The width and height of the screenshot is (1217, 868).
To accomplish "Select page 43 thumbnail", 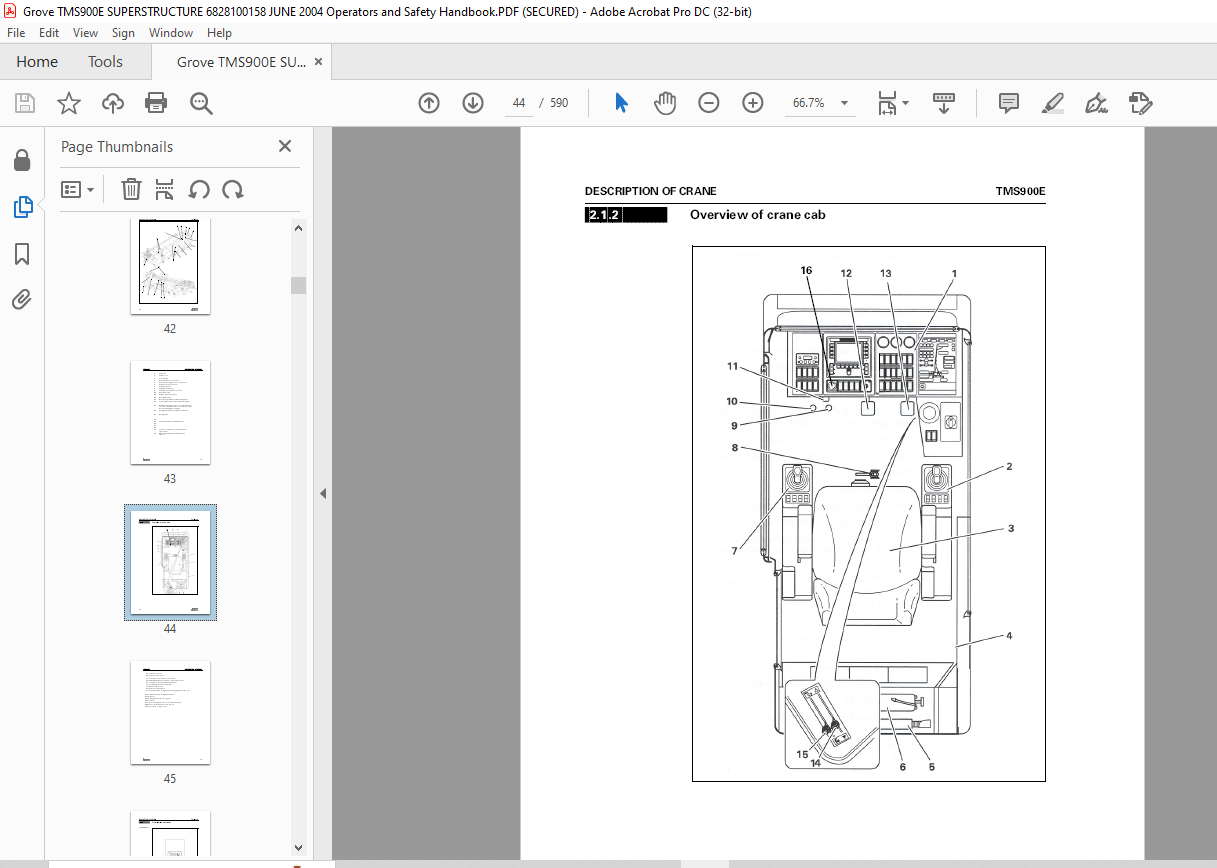I will point(170,413).
